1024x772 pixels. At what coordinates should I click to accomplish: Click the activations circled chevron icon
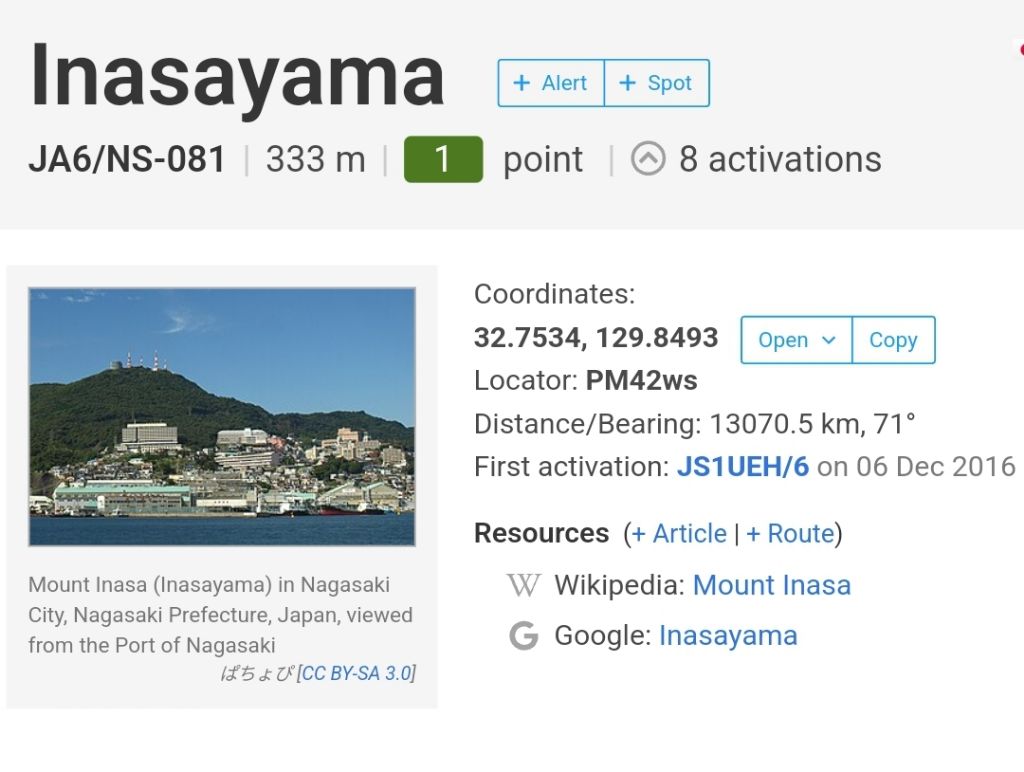(x=648, y=159)
